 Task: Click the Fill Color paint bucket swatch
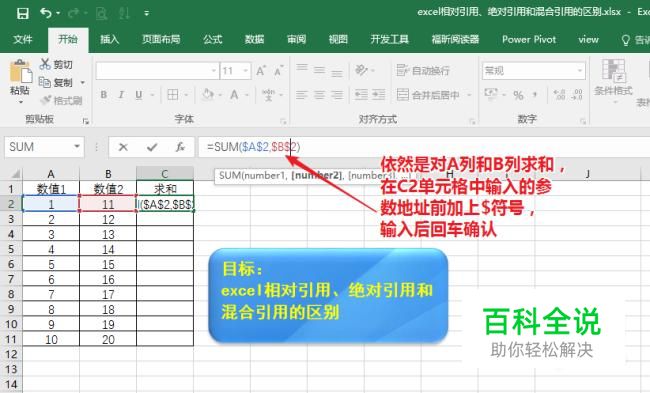click(x=207, y=95)
